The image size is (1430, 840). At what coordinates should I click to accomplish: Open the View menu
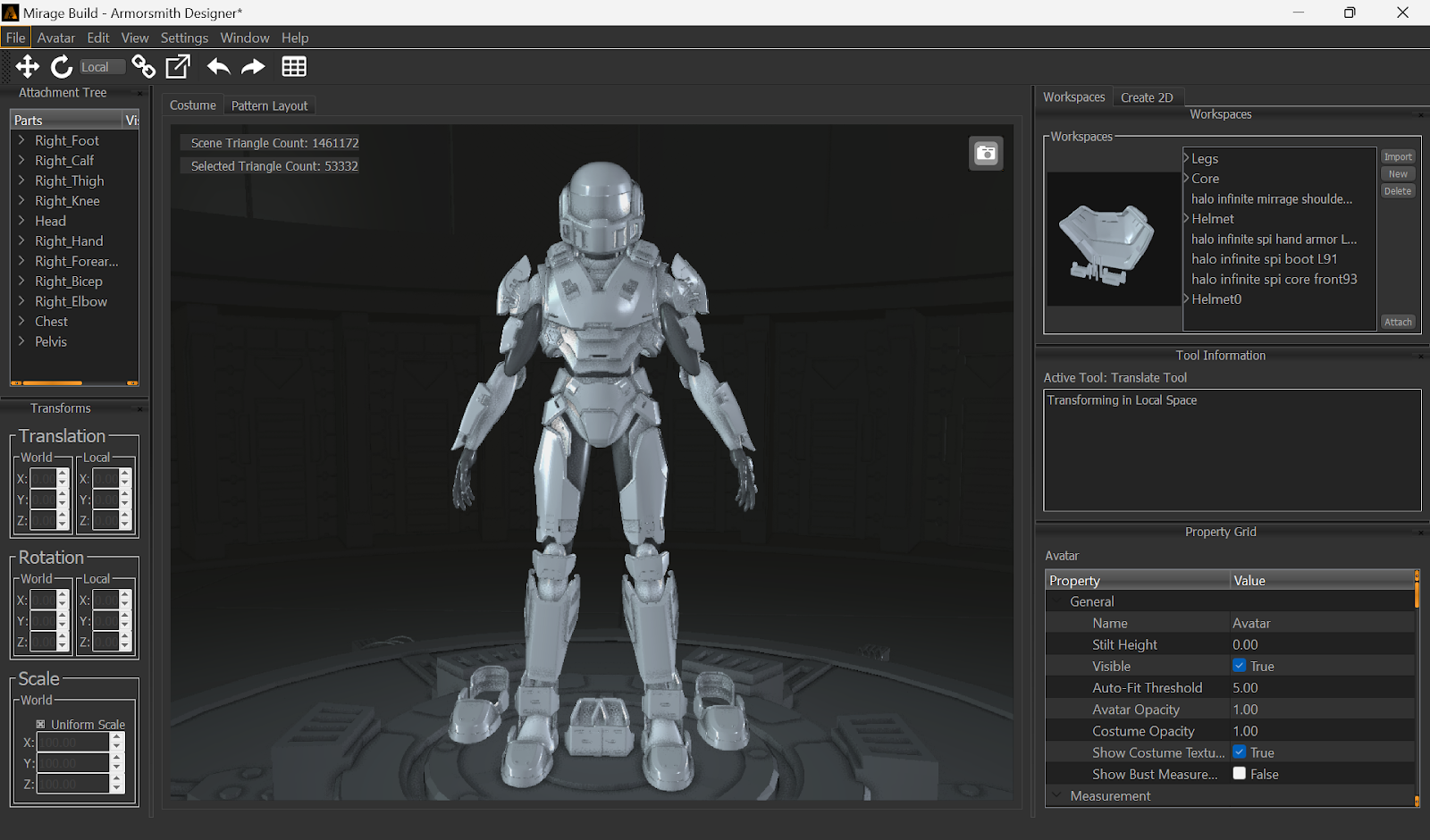(x=135, y=38)
